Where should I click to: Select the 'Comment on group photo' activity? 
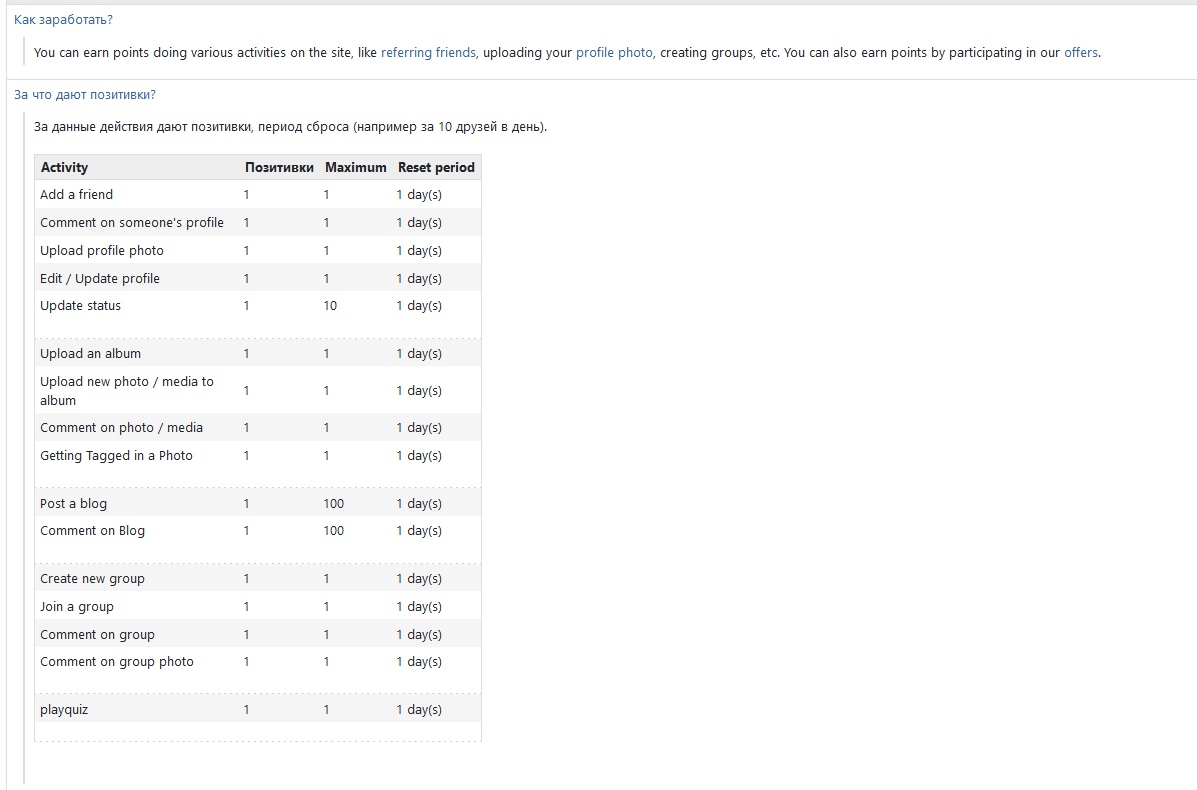[117, 662]
